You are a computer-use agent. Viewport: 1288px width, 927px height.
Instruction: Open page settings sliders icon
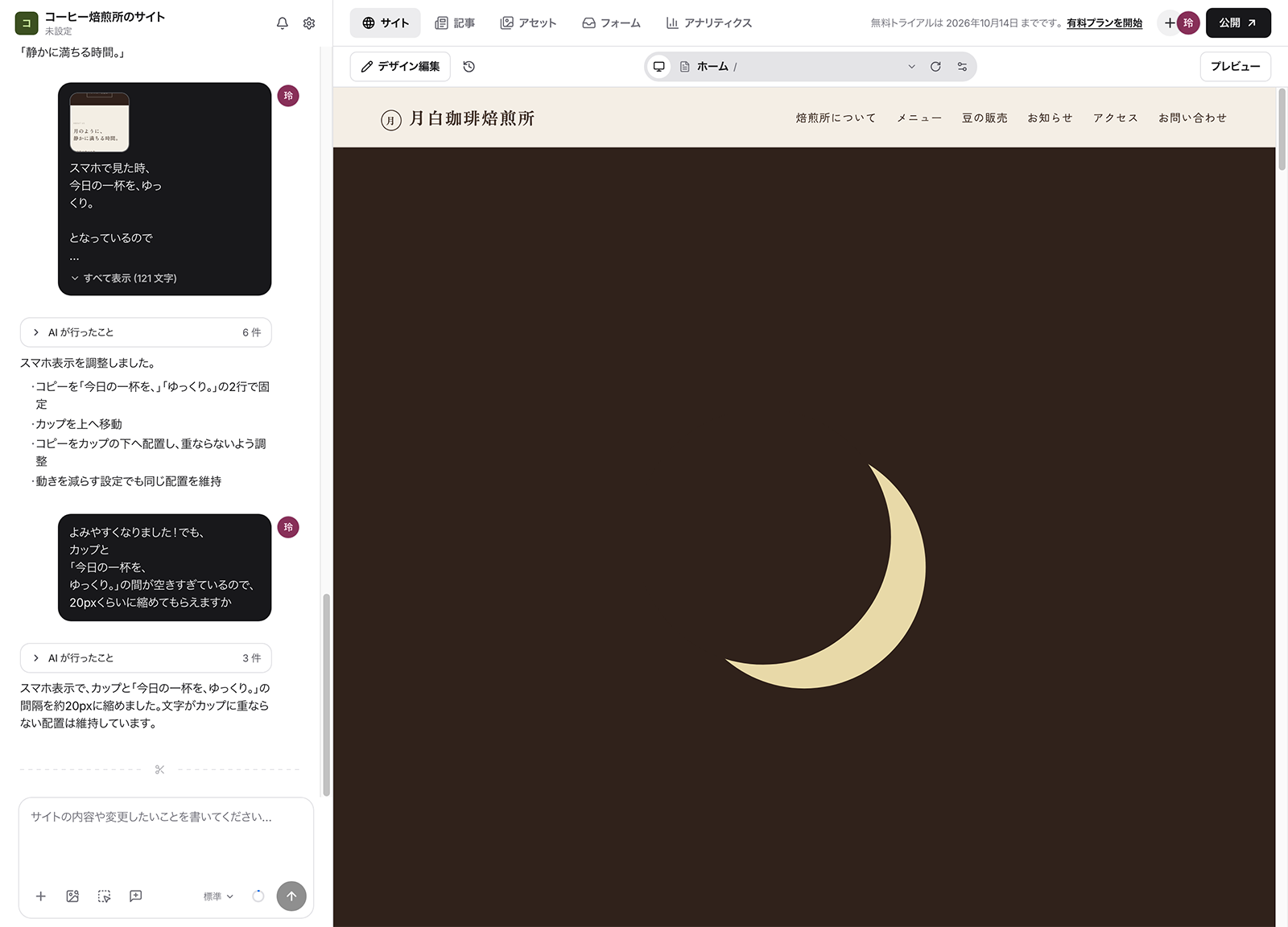pos(962,67)
